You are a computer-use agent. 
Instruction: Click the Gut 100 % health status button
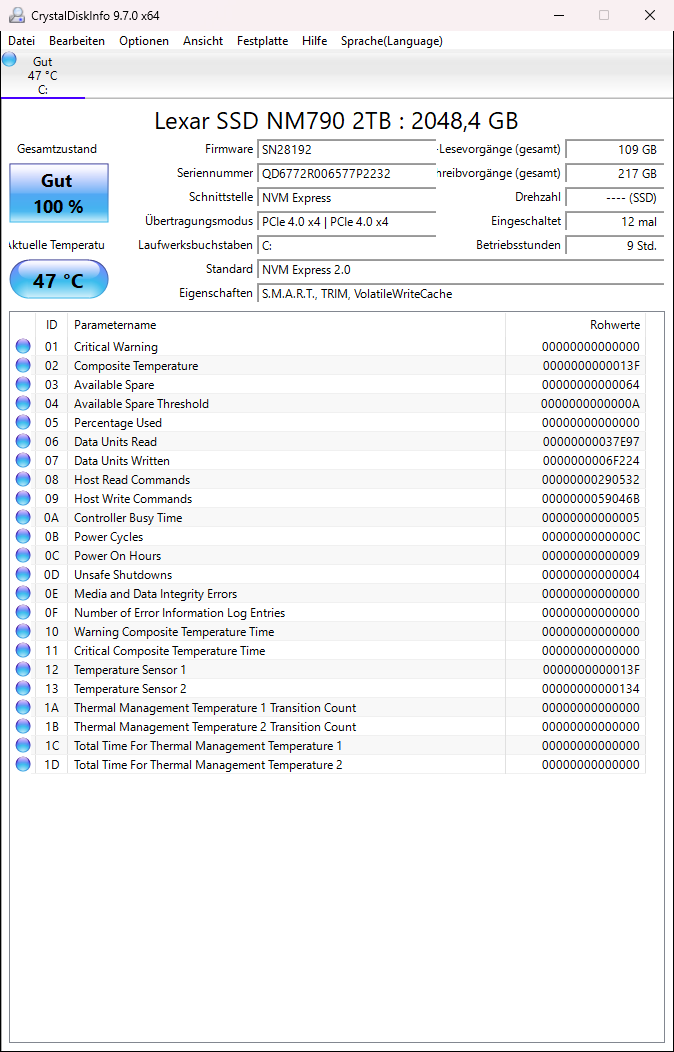59,193
